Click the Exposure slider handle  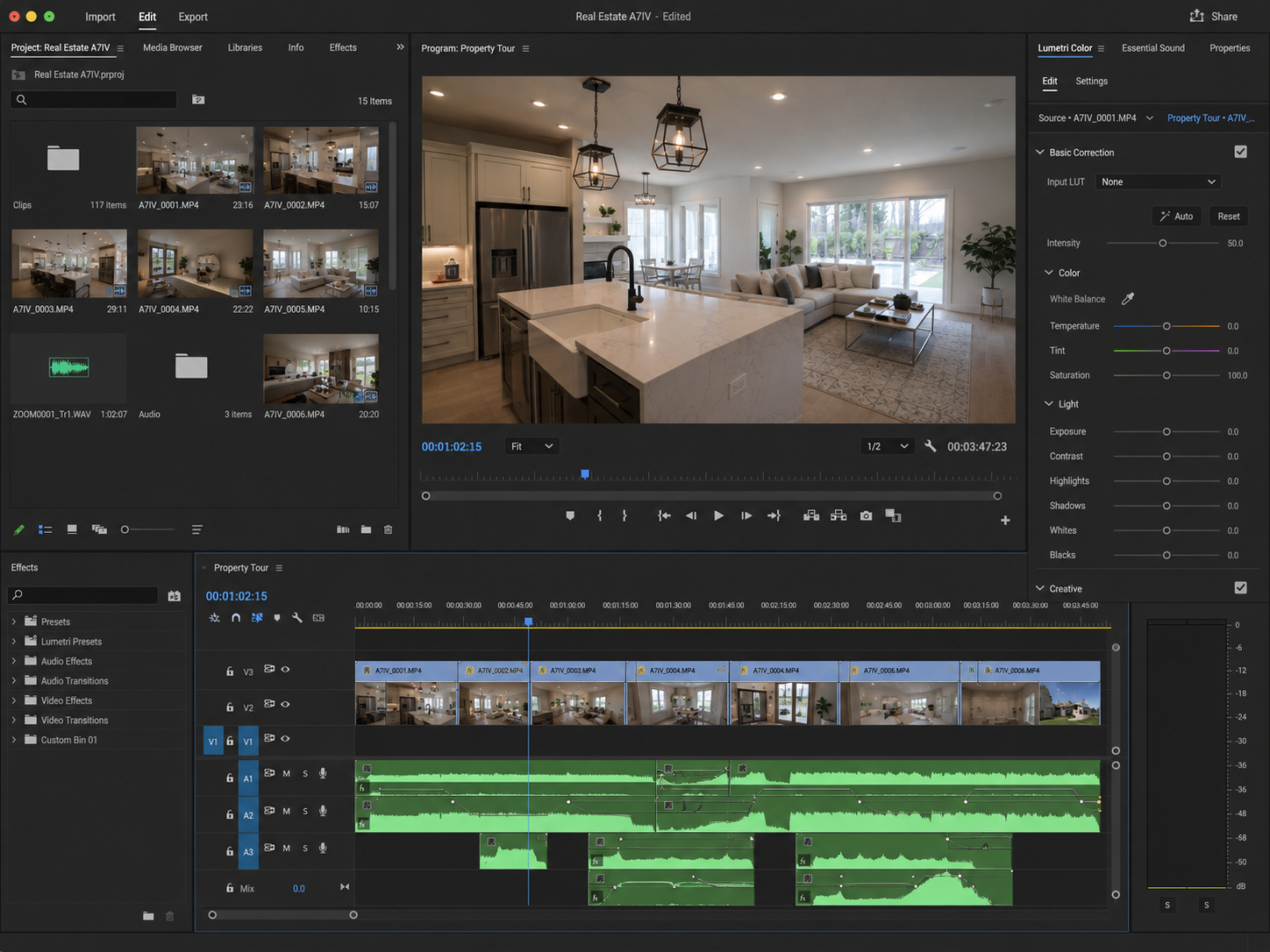[x=1167, y=431]
